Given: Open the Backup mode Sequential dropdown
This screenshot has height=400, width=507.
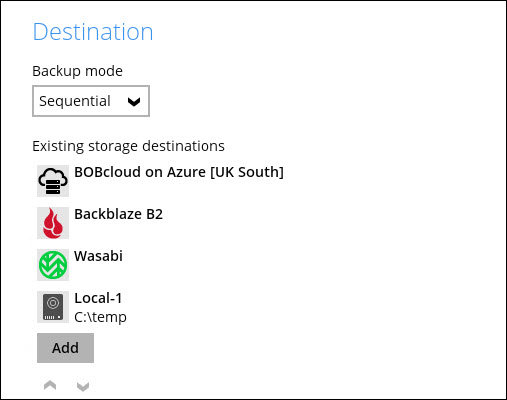Looking at the screenshot, I should (x=91, y=101).
